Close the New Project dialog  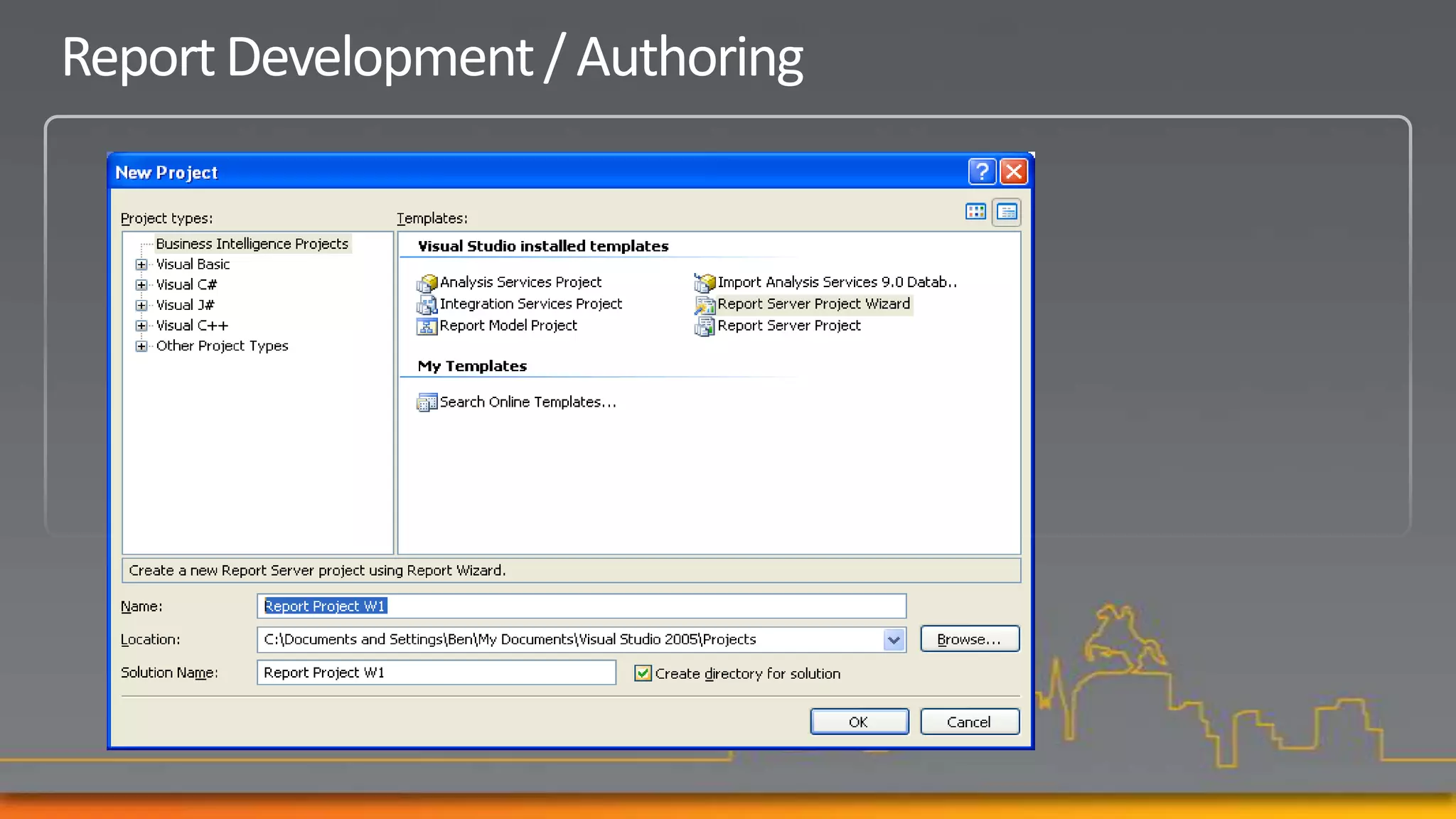pos(1014,172)
